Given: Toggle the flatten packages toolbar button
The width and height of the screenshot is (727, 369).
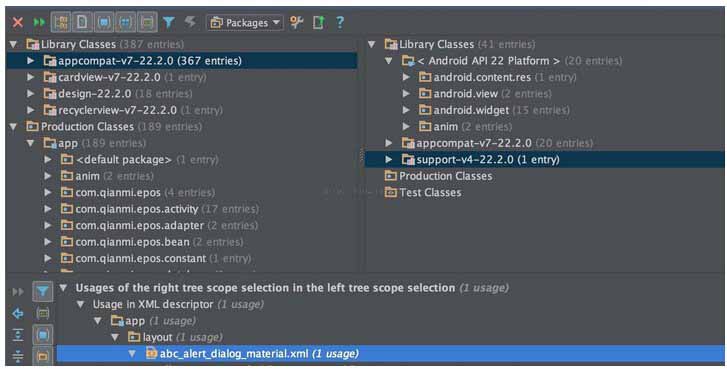Looking at the screenshot, I should [x=61, y=22].
